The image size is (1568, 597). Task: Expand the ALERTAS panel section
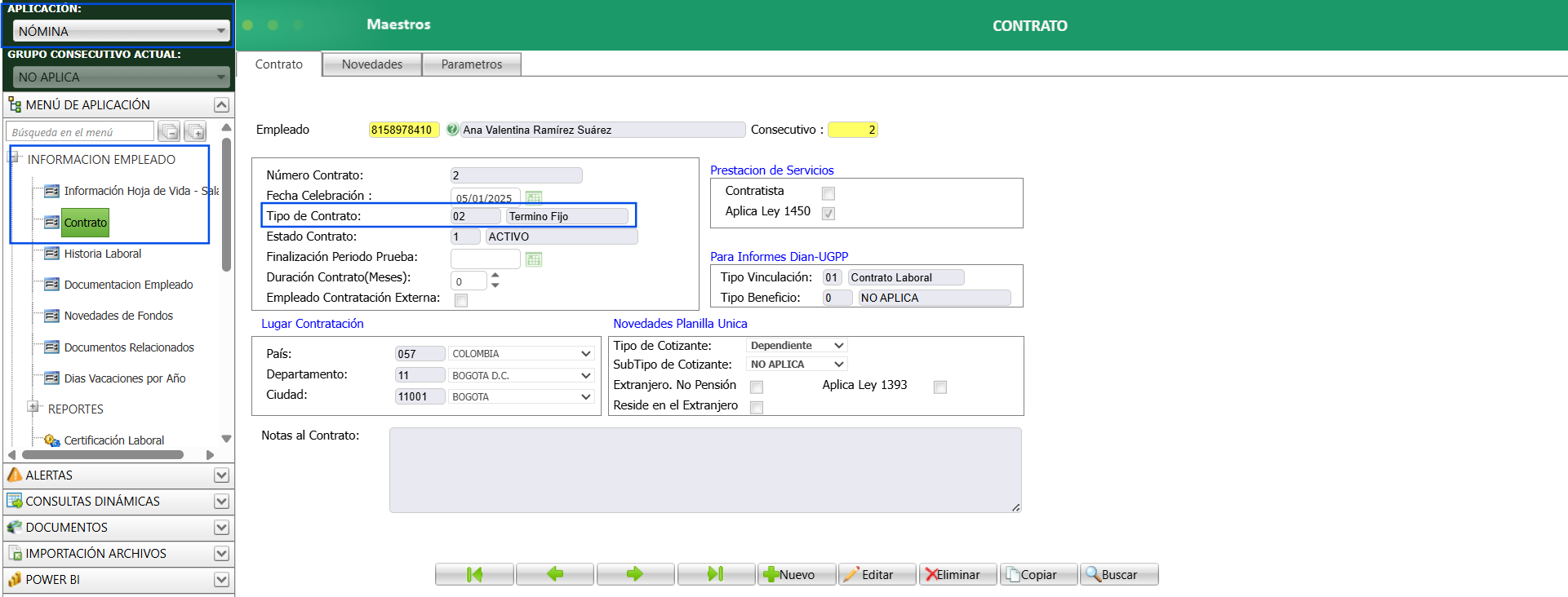tap(221, 475)
